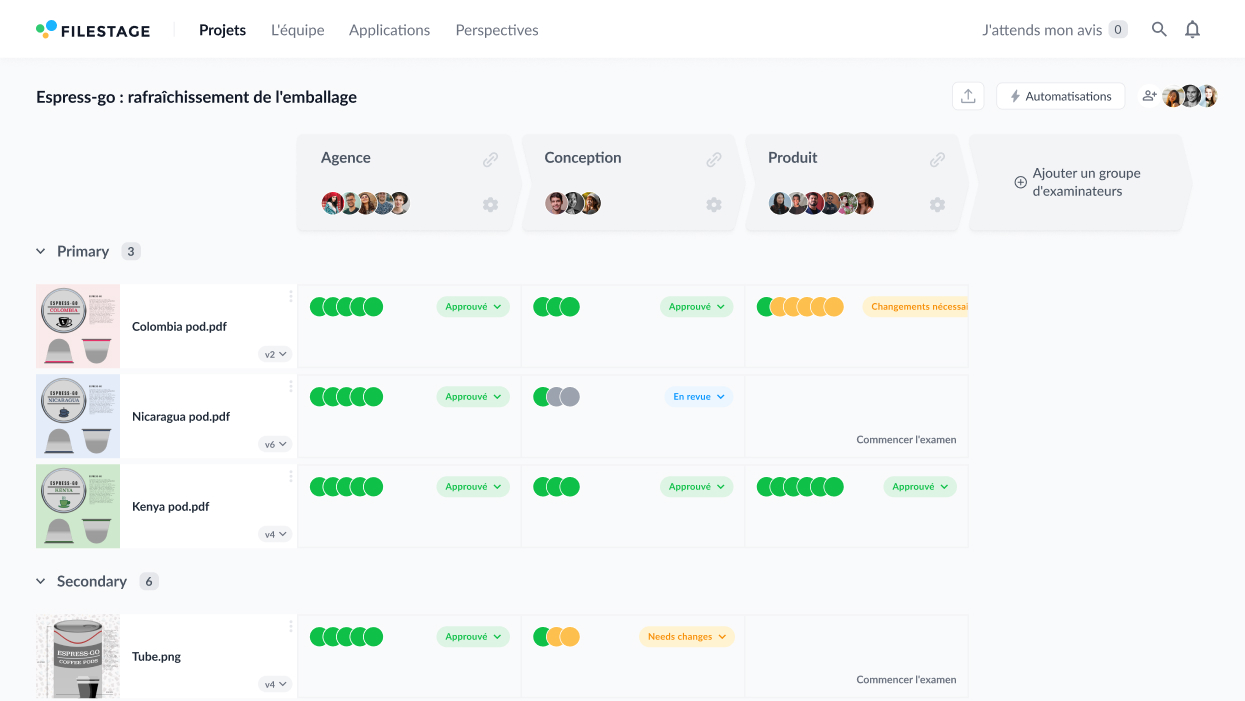1245x701 pixels.
Task: Copy the Produit review link icon
Action: (937, 158)
